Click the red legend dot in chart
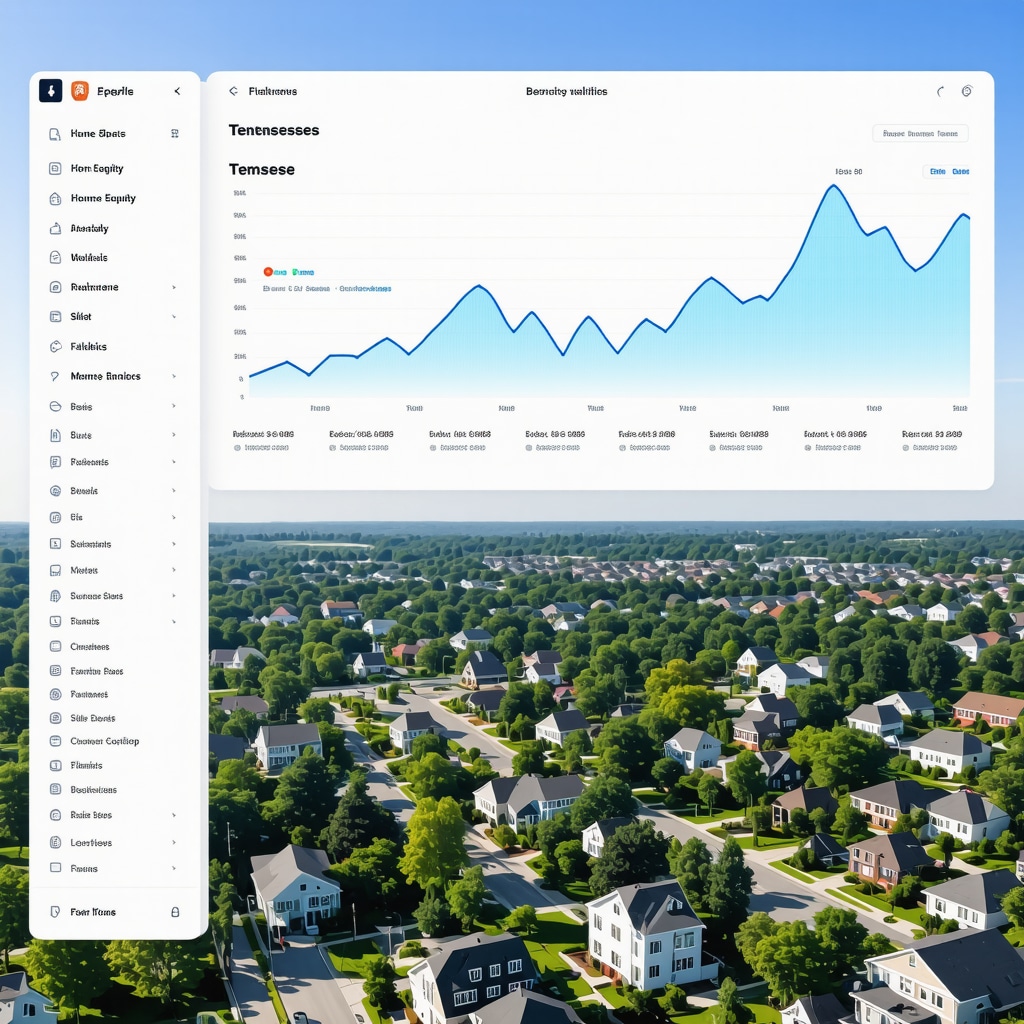Viewport: 1024px width, 1024px height. click(x=268, y=272)
